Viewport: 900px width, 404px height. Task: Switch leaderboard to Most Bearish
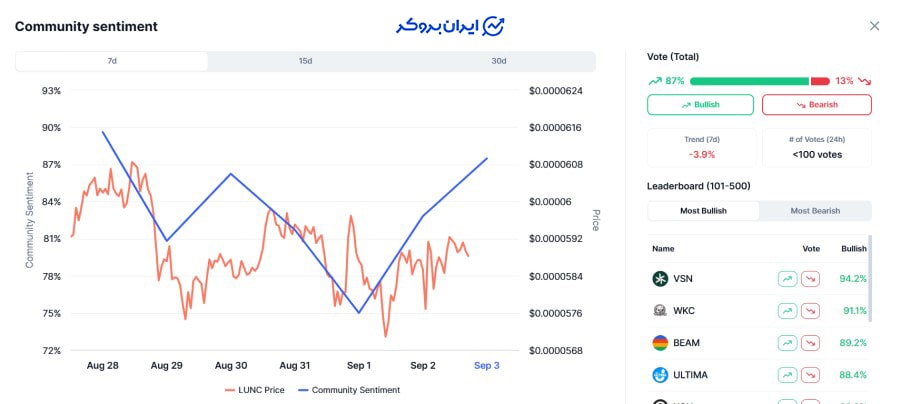pos(815,211)
